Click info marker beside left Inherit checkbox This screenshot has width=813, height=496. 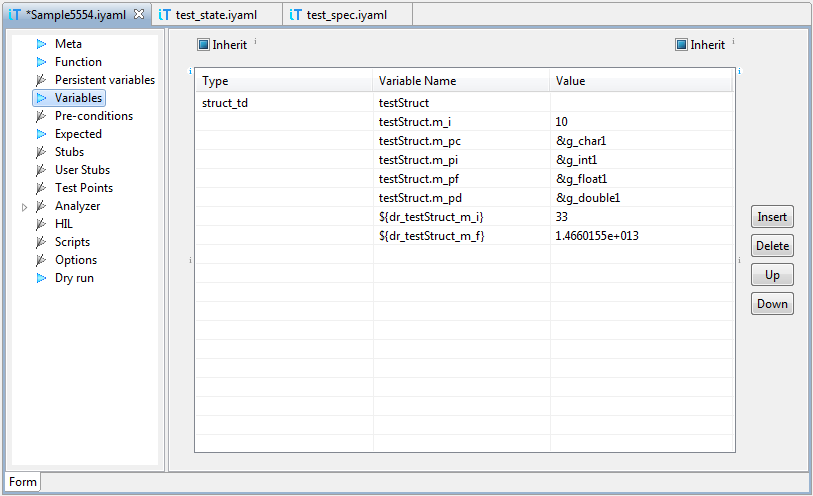(256, 42)
